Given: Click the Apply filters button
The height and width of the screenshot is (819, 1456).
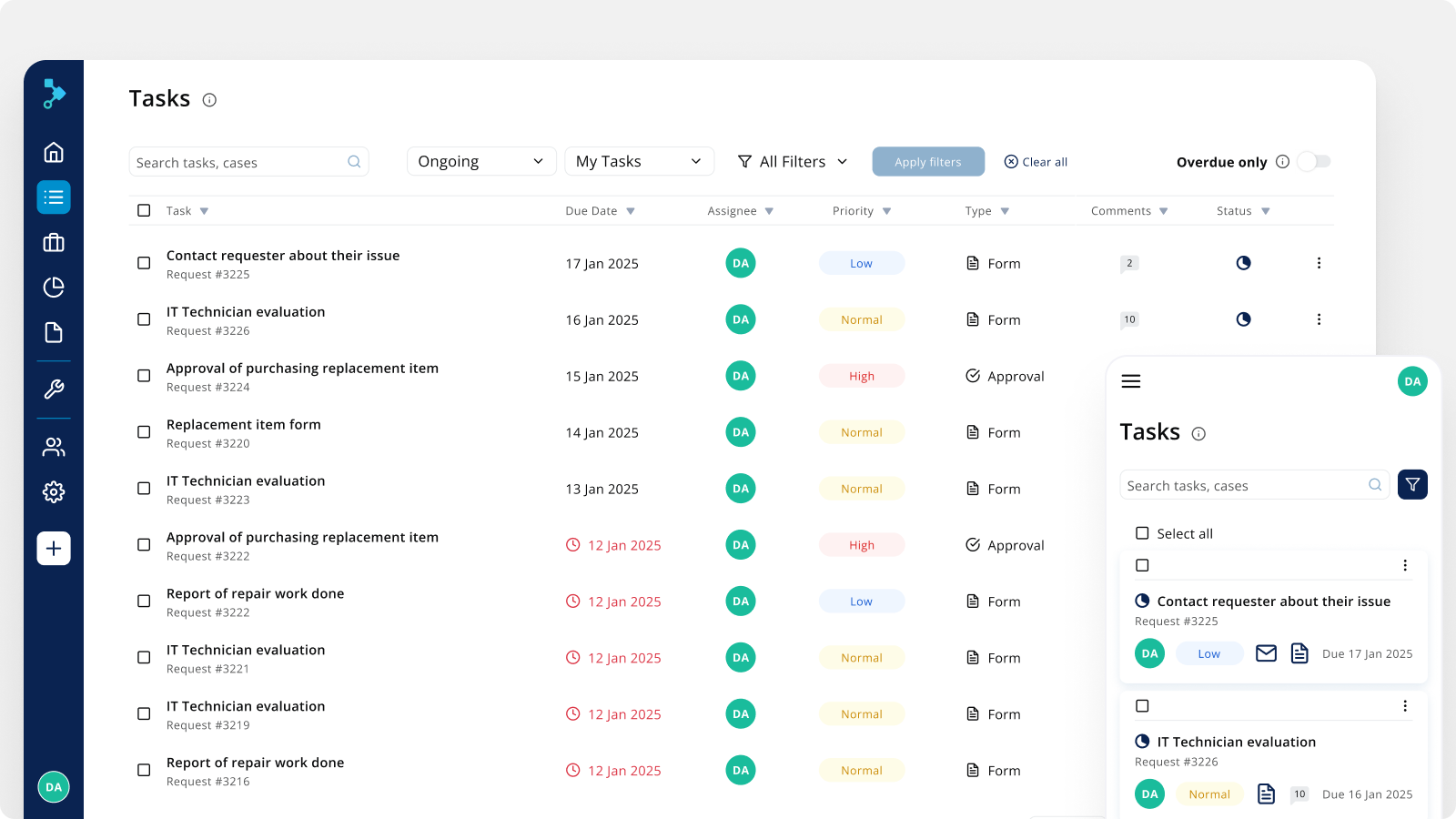Looking at the screenshot, I should (x=927, y=162).
